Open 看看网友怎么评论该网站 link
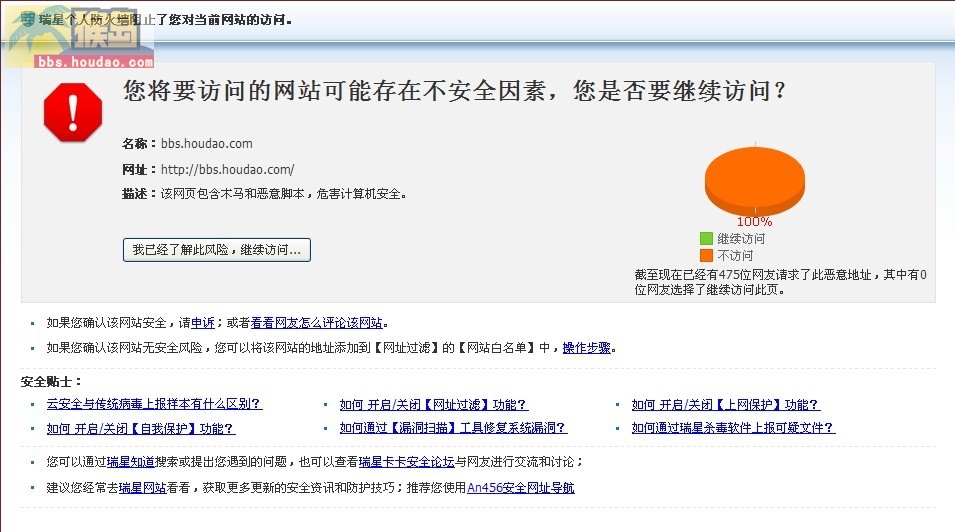Viewport: 955px width, 532px height. coord(317,323)
